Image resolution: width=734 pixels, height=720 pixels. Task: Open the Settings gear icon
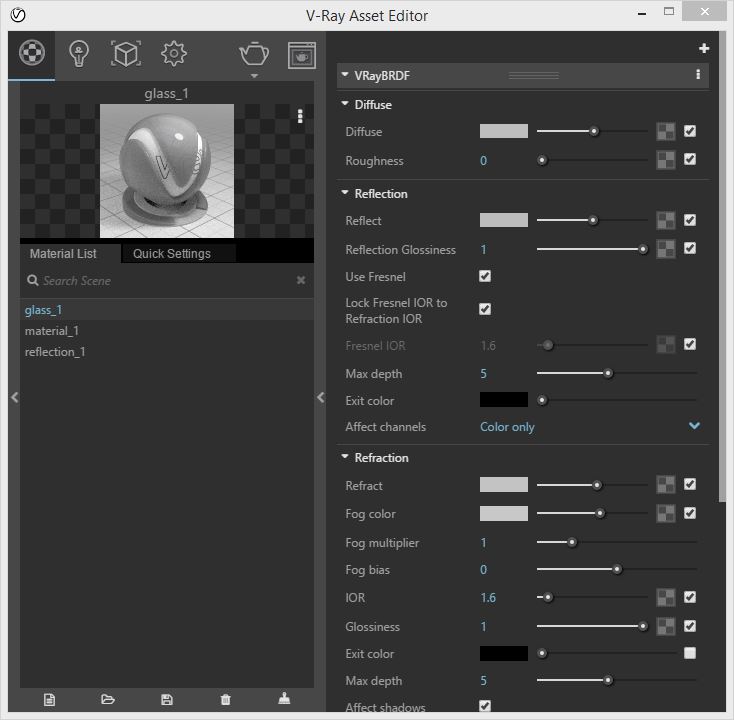coord(174,53)
